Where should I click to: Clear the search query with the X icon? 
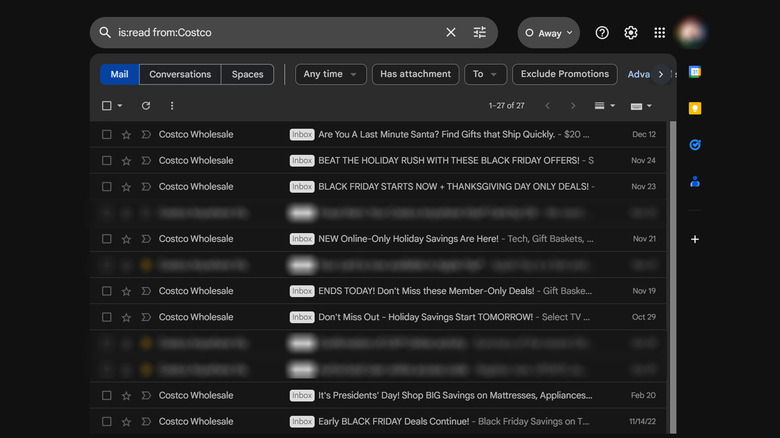coord(451,33)
